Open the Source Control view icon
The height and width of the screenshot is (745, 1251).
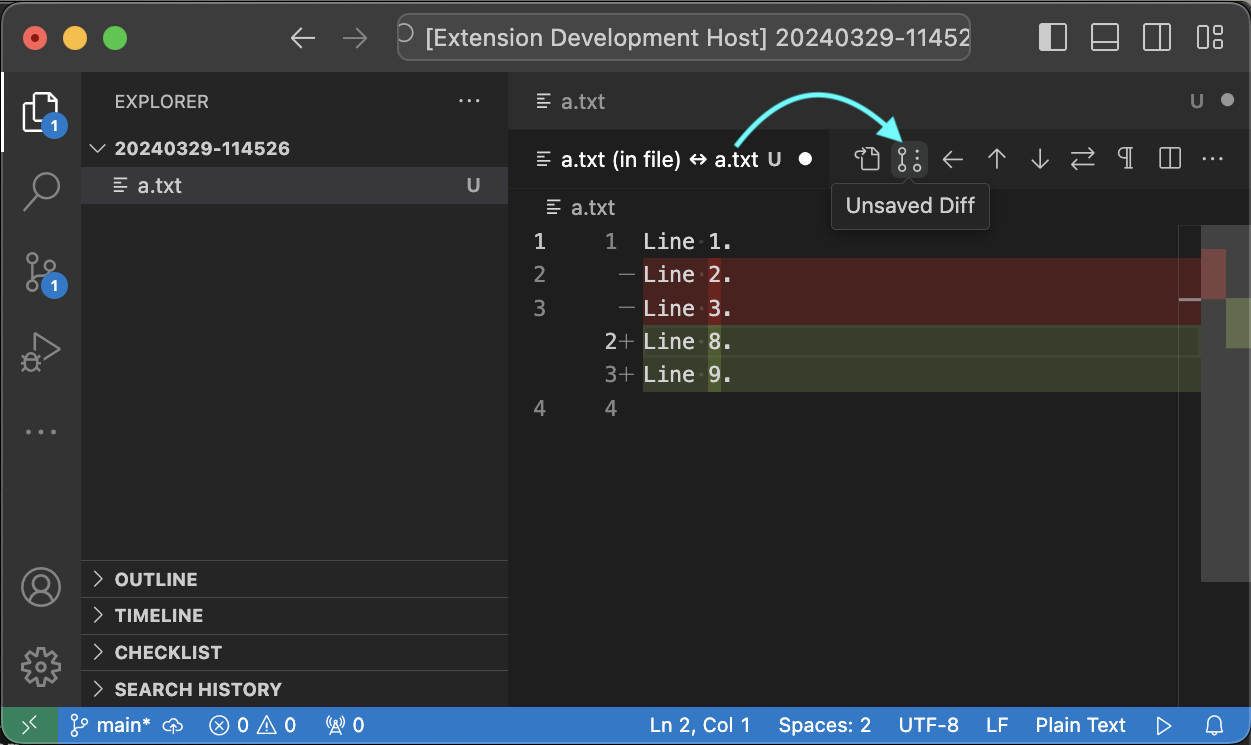click(x=41, y=272)
